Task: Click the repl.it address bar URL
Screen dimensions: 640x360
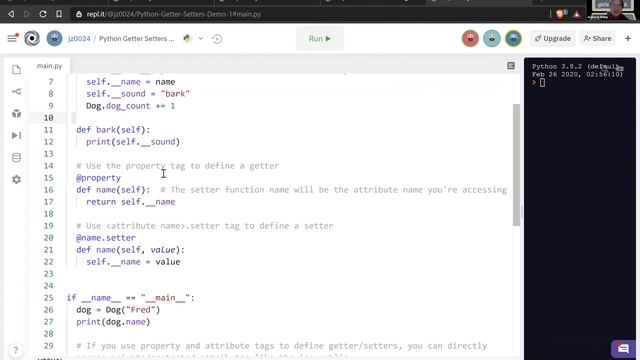Action: tap(173, 14)
